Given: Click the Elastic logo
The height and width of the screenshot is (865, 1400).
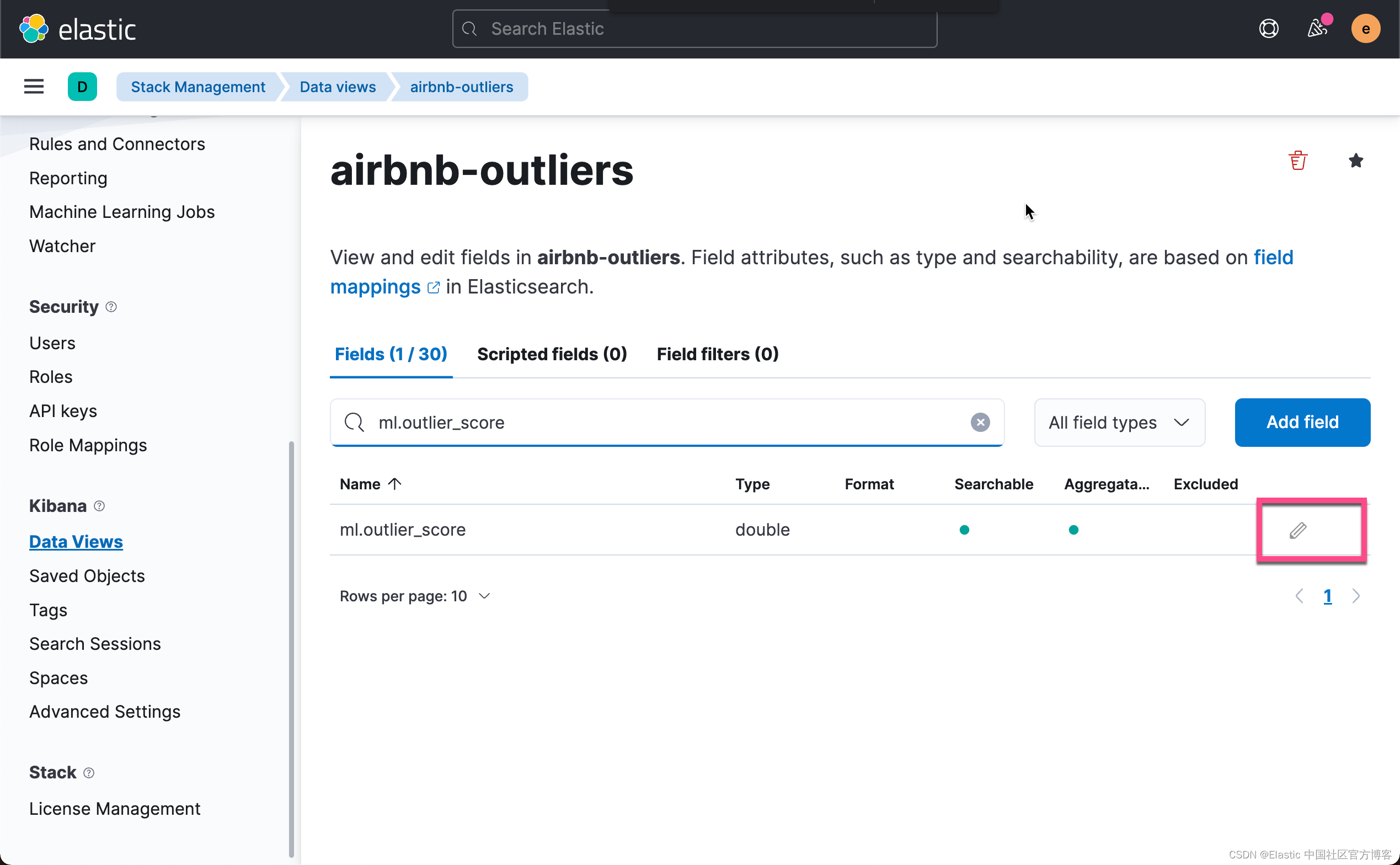Looking at the screenshot, I should (x=77, y=29).
